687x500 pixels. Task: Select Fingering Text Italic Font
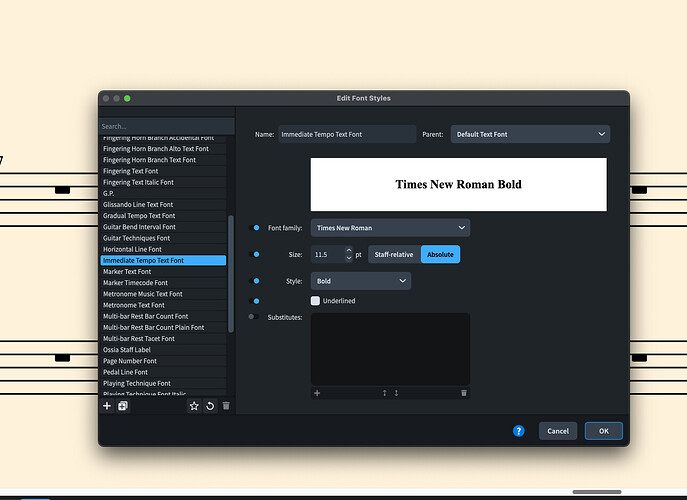(x=163, y=182)
